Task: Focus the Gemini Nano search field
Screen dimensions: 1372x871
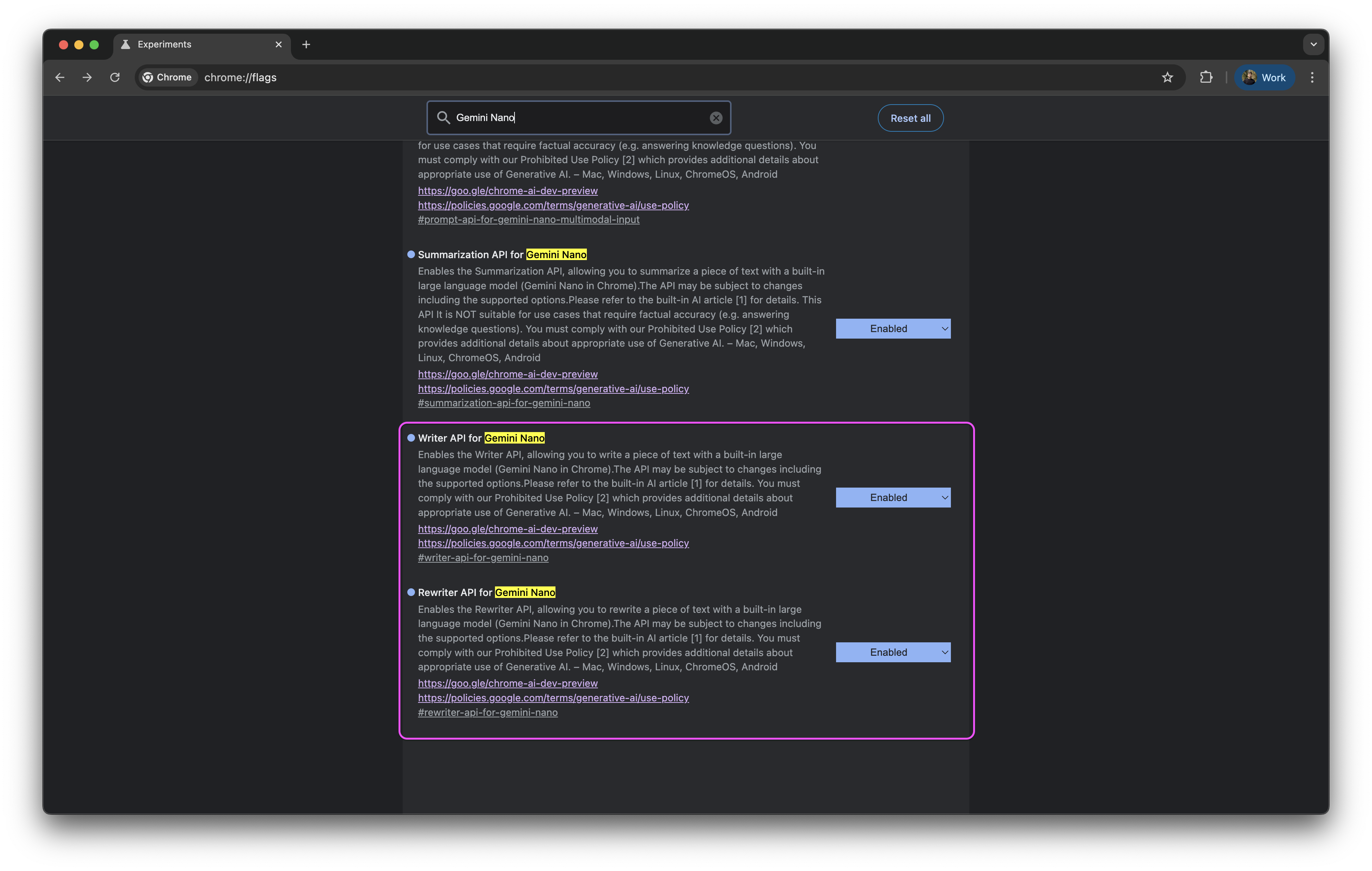Action: pyautogui.click(x=579, y=118)
